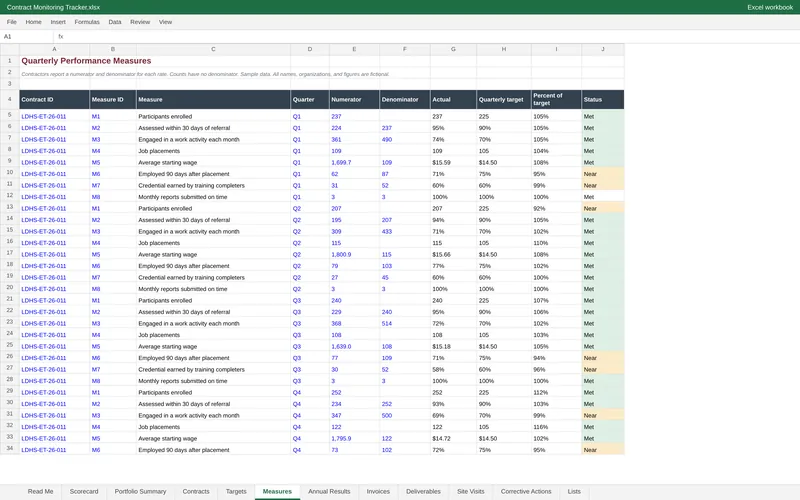Click the Name Box showing A1
800x500 pixels.
pyautogui.click(x=27, y=36)
